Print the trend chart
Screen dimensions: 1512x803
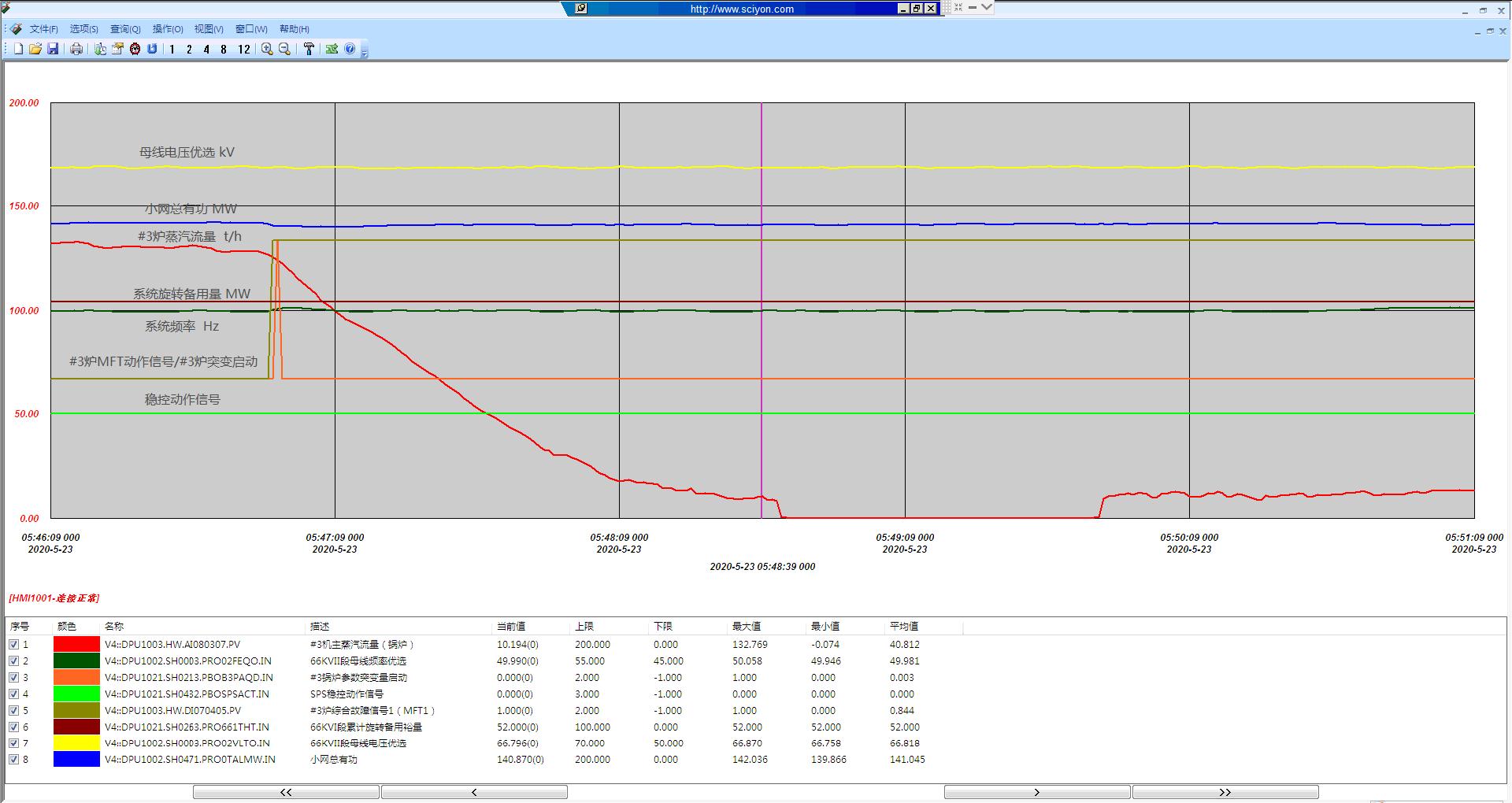[x=76, y=49]
